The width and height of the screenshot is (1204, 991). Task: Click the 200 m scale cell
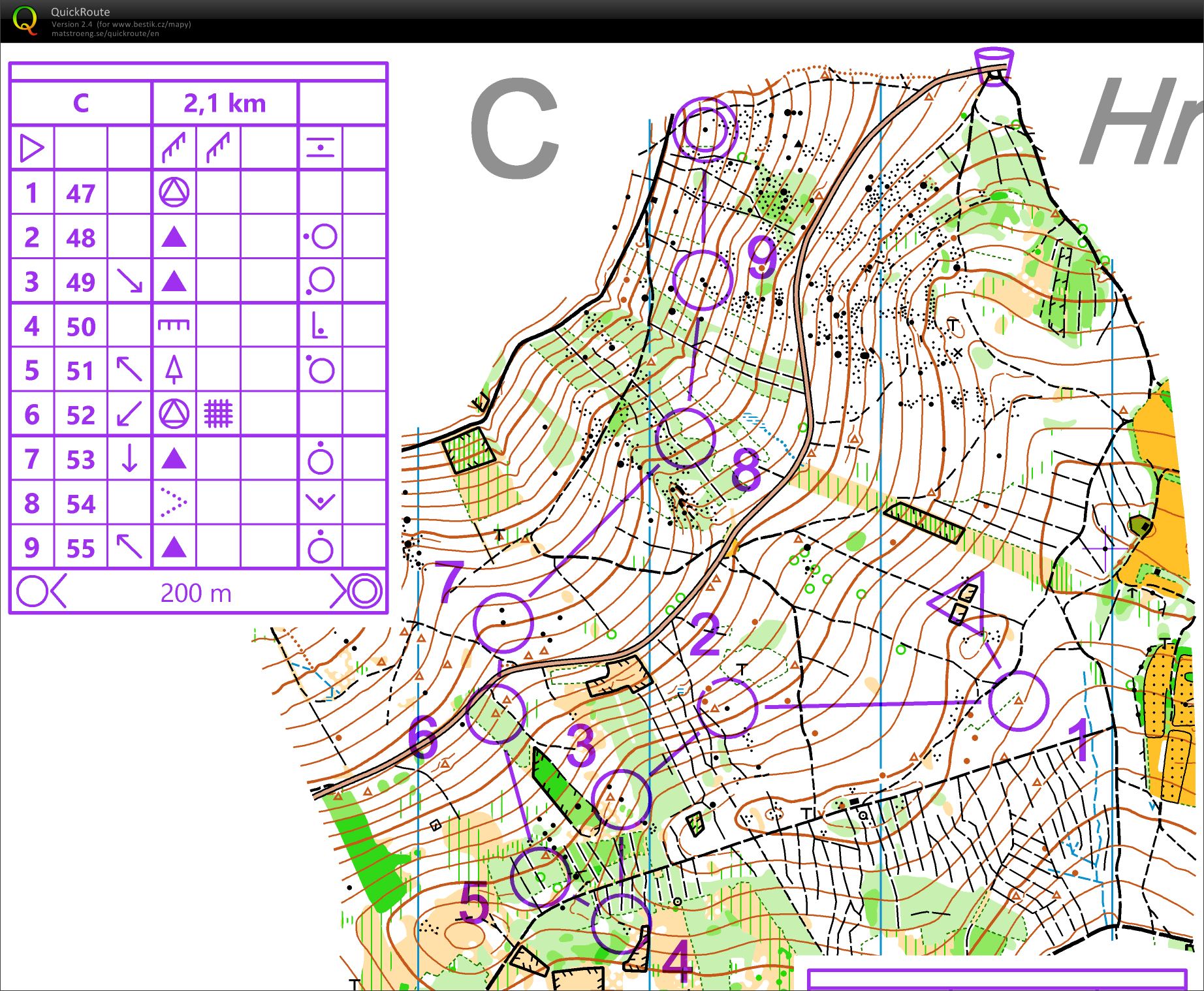[196, 593]
